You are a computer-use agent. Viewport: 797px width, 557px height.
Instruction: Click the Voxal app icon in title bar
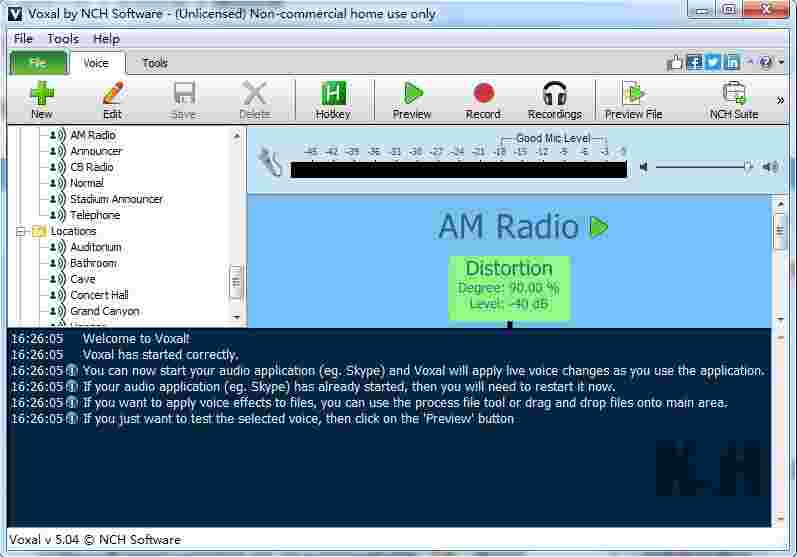point(15,14)
